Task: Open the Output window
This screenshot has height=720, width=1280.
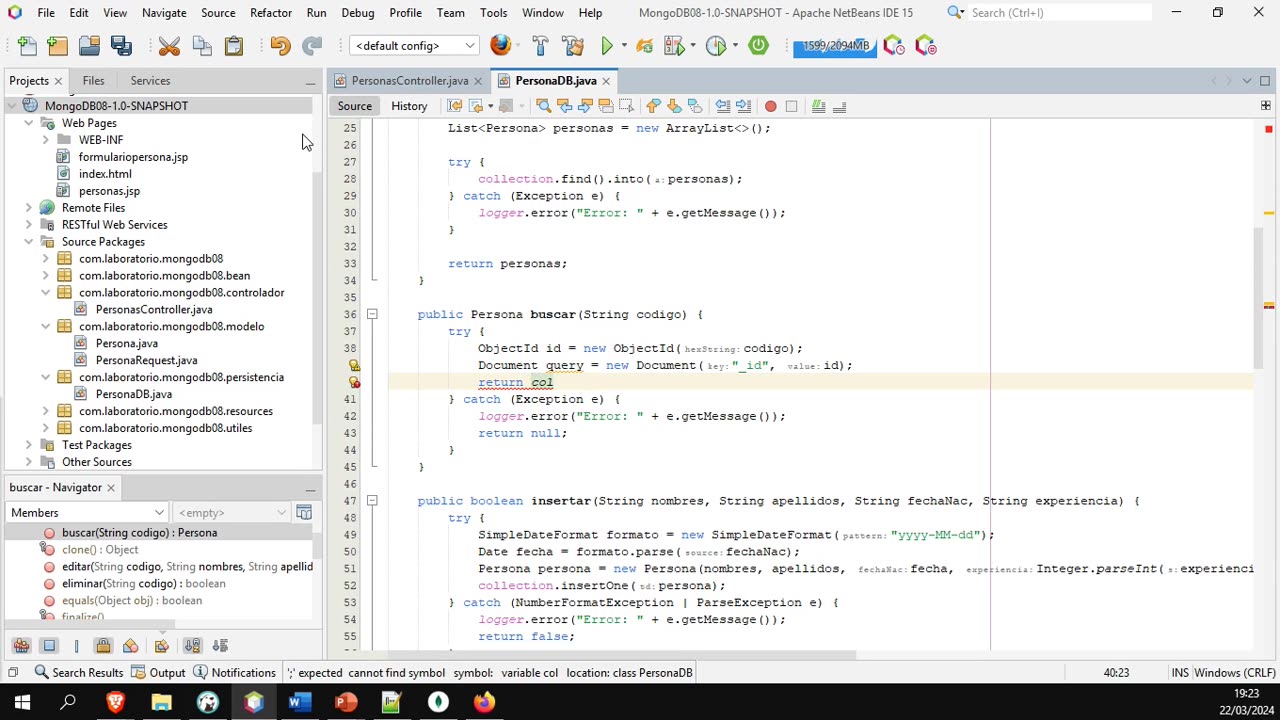Action: pos(159,673)
